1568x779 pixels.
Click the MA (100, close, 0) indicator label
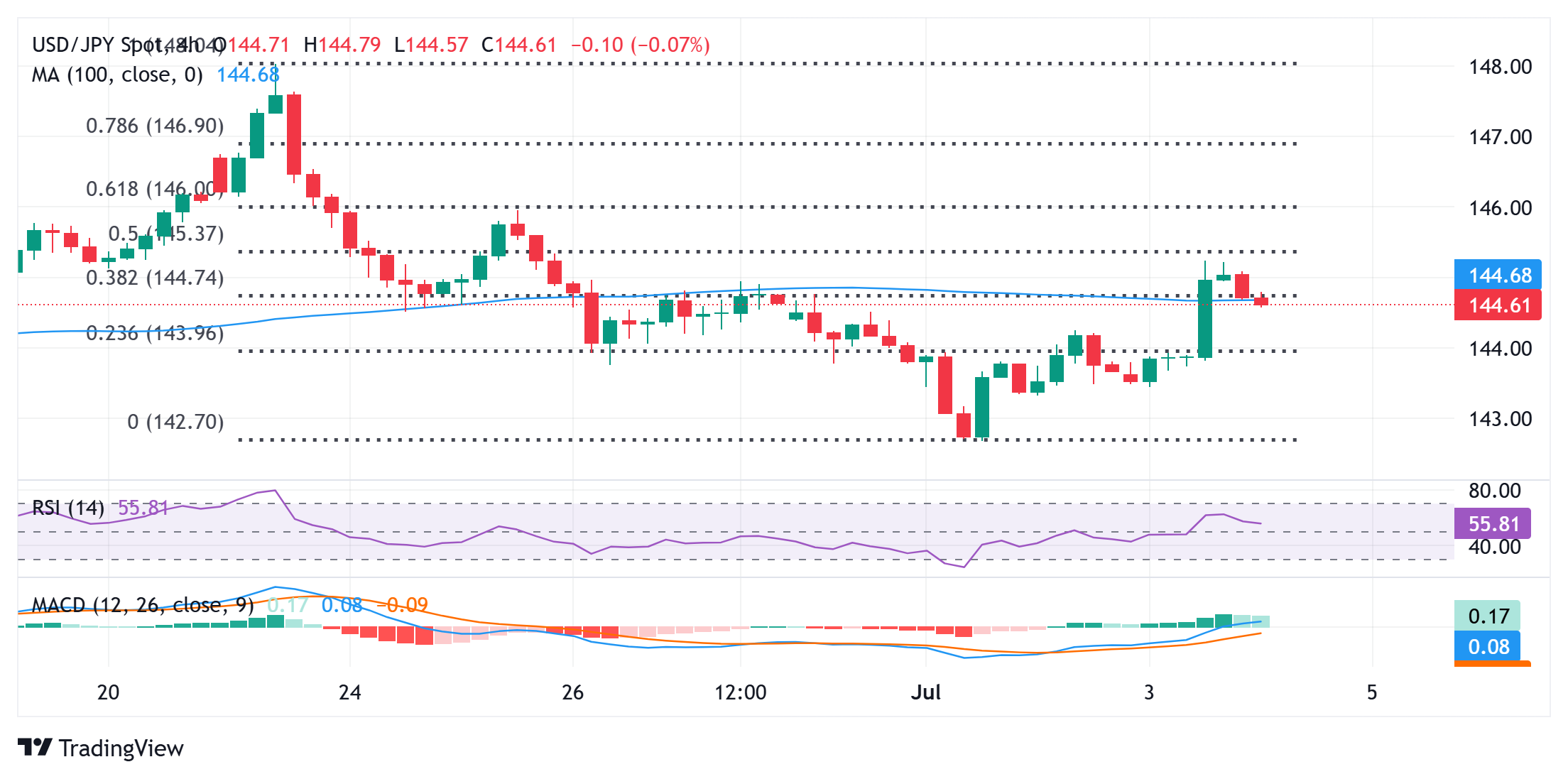click(117, 75)
